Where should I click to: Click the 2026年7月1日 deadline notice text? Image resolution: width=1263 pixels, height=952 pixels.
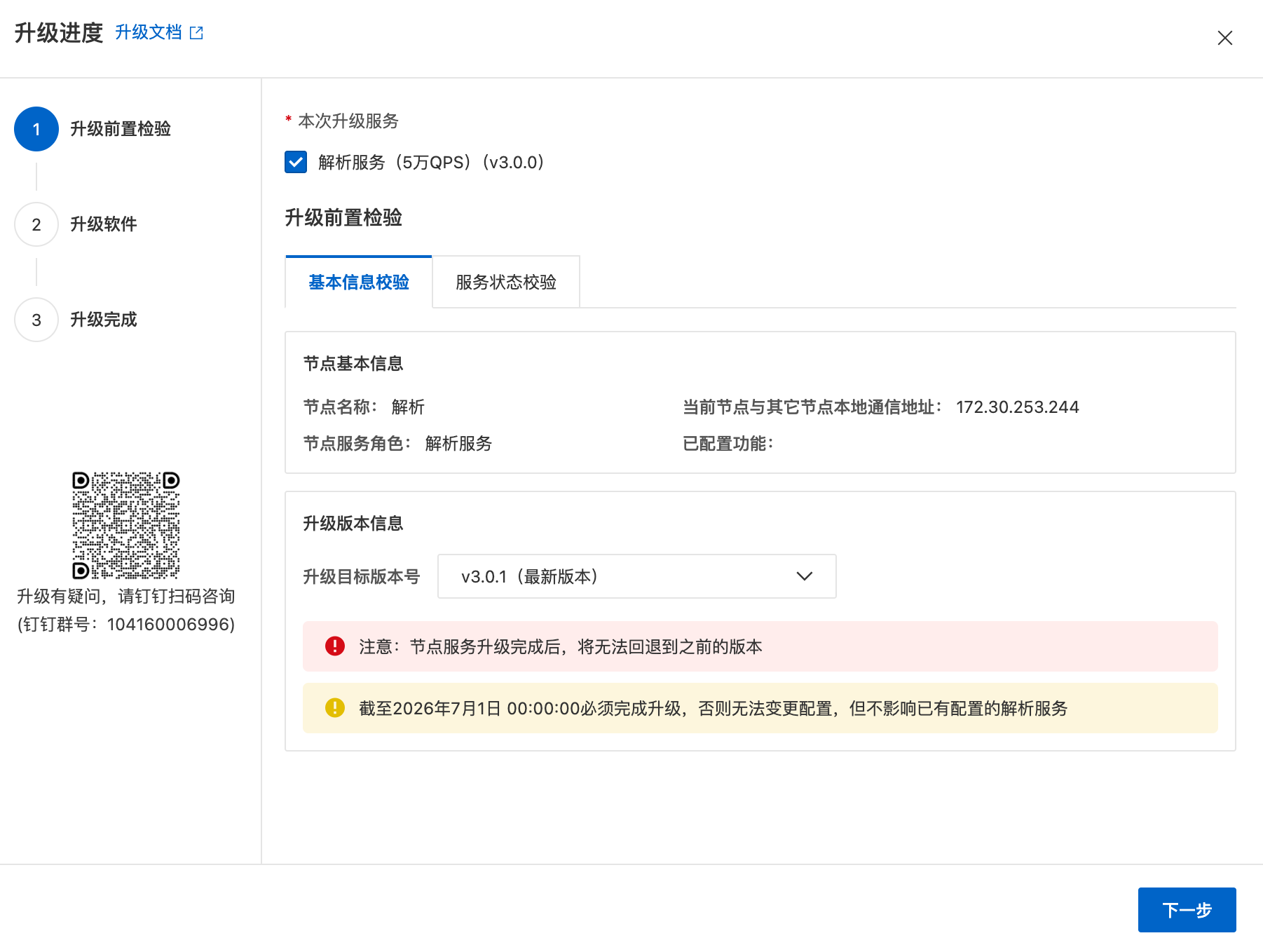point(713,708)
